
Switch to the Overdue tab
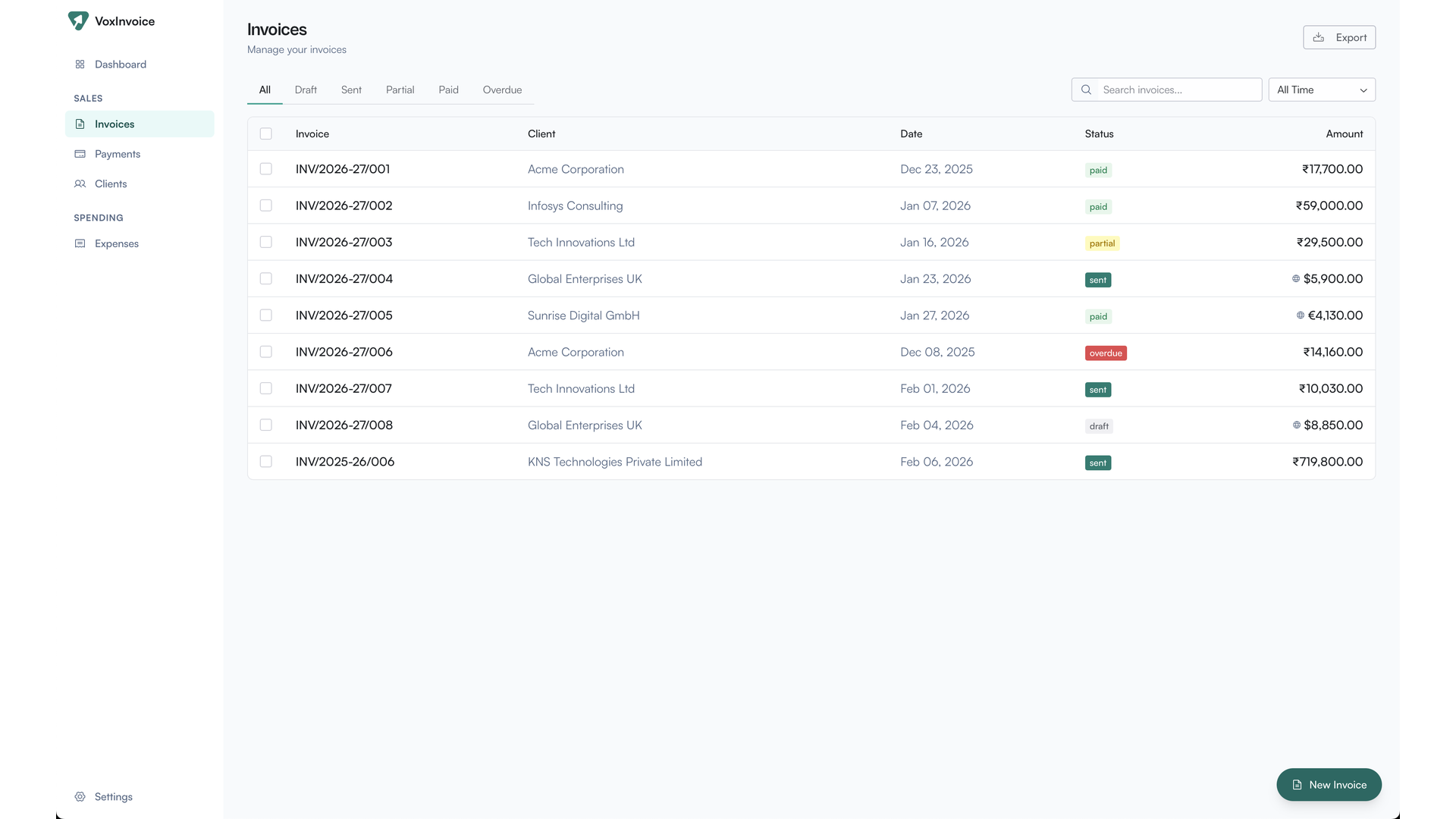coord(502,89)
